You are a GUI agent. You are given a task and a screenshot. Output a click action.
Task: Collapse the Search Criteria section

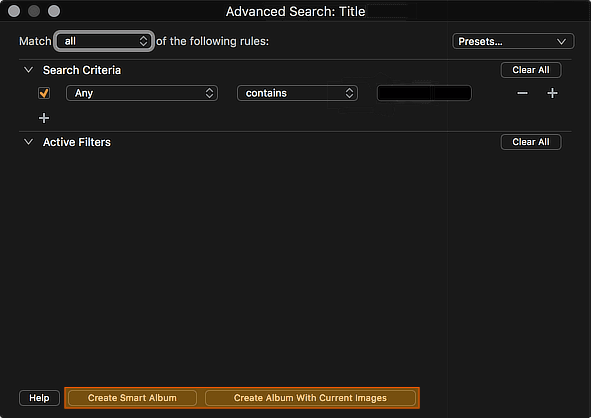(x=28, y=70)
